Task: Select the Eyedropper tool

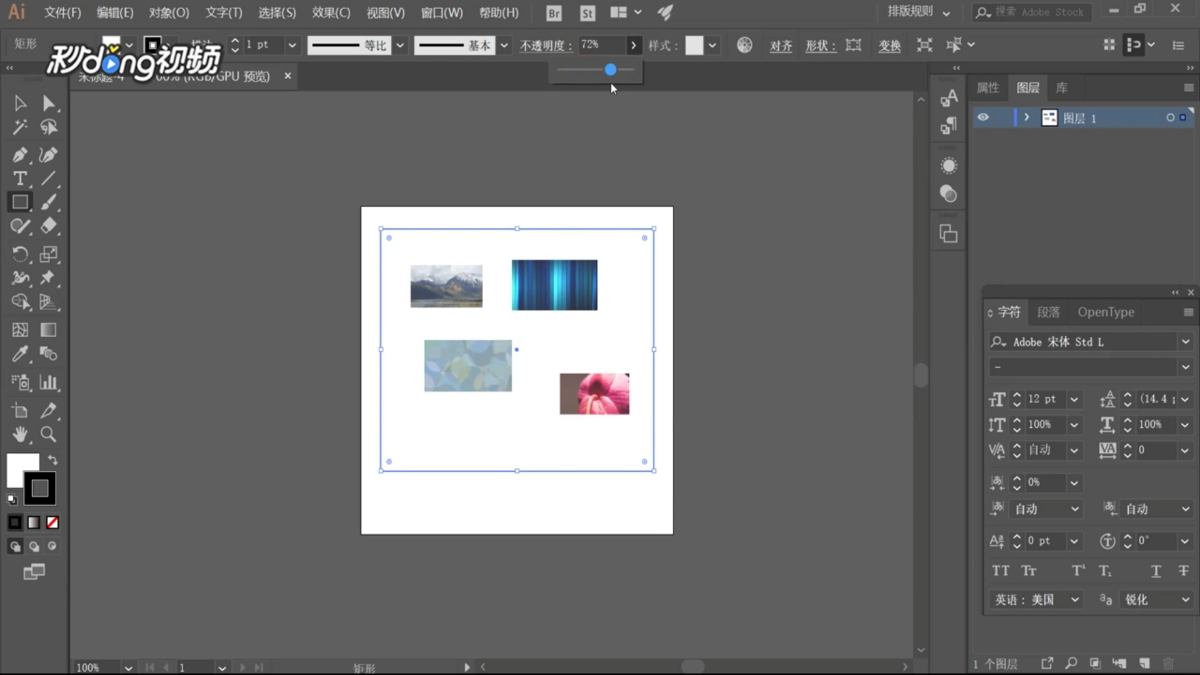Action: [20, 354]
